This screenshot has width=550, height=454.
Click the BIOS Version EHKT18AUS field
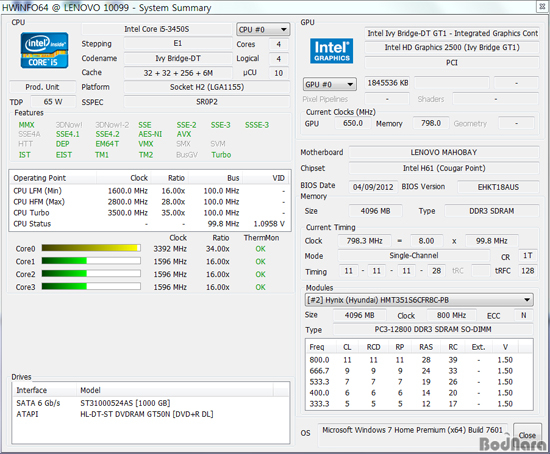[x=498, y=187]
